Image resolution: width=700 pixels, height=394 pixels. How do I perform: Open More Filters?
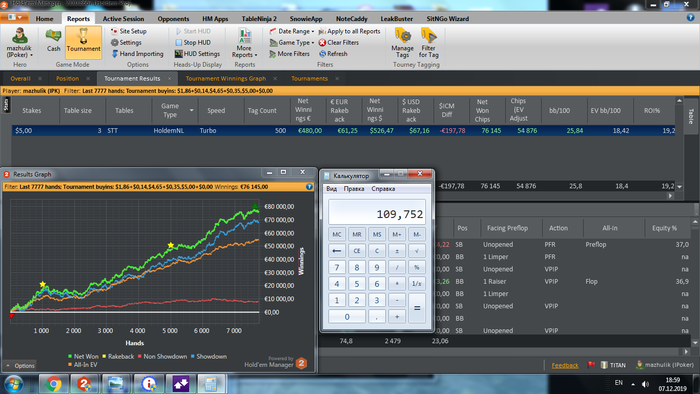(x=289, y=54)
